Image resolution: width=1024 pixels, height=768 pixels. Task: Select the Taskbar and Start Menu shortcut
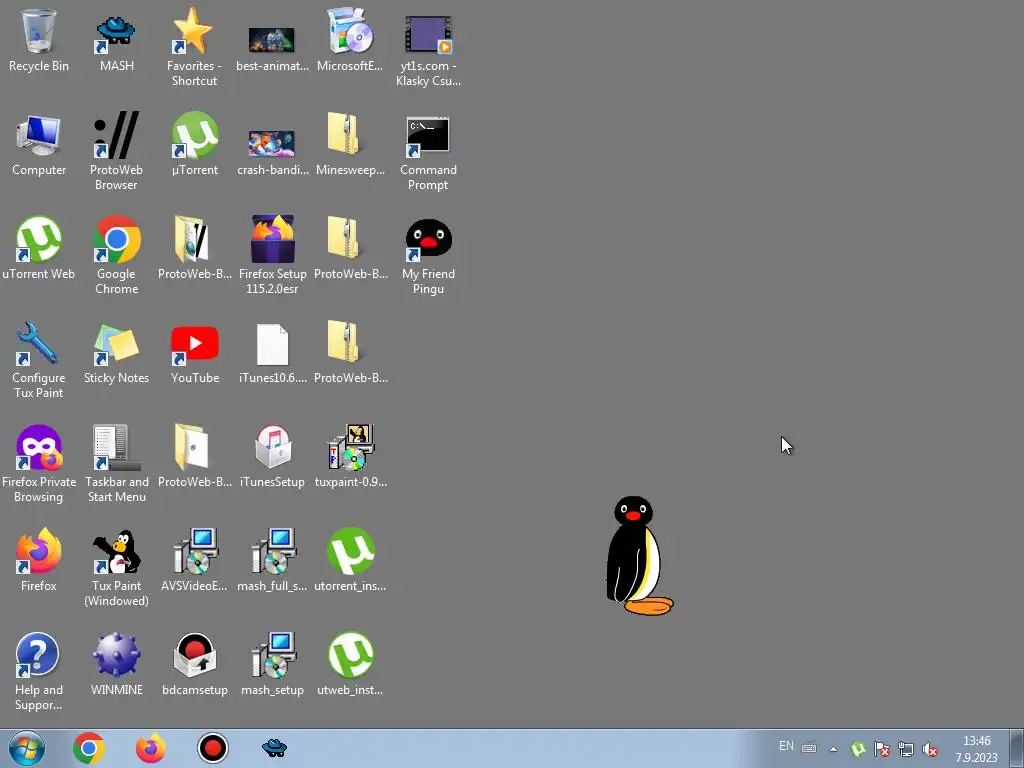click(116, 462)
